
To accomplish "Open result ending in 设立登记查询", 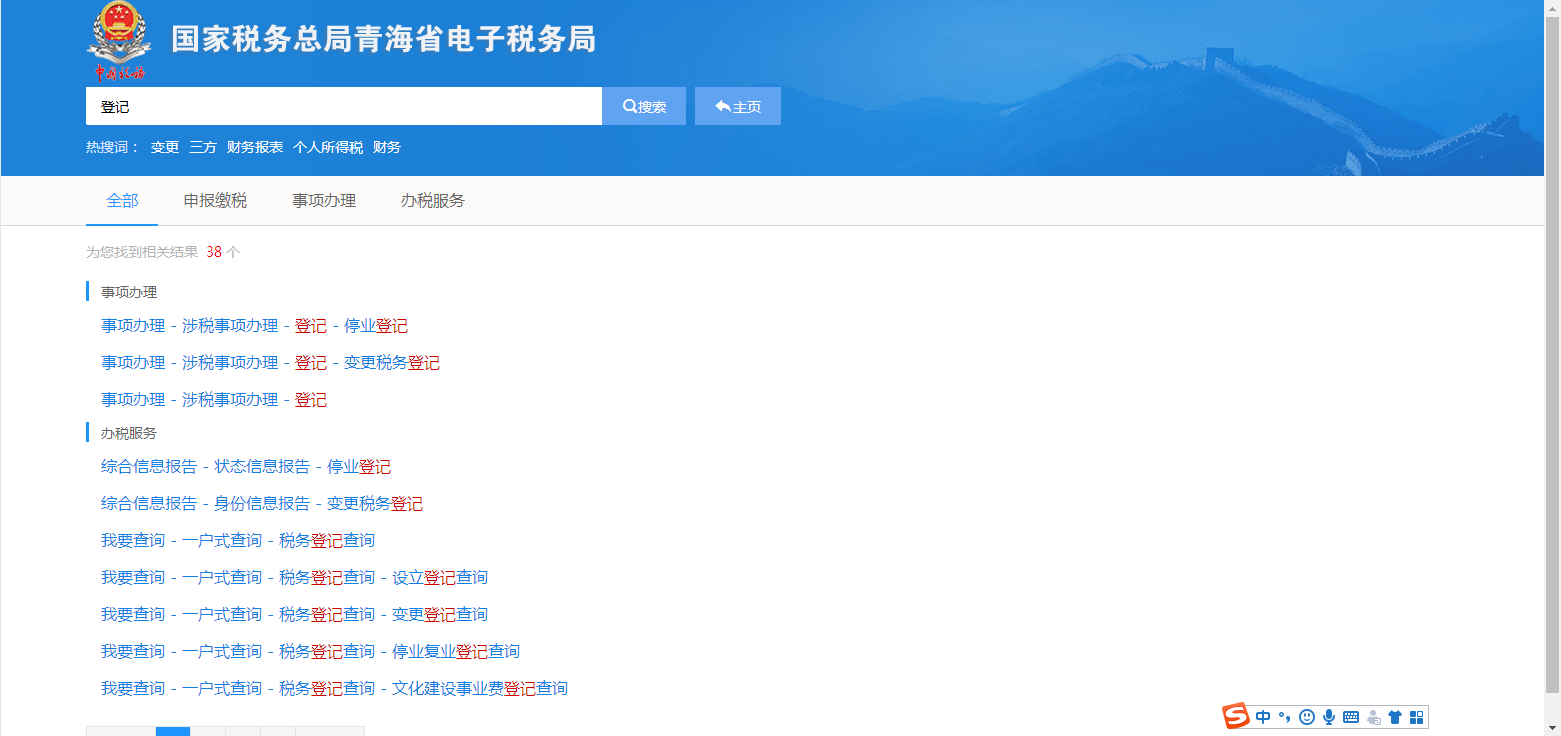I will pos(294,578).
